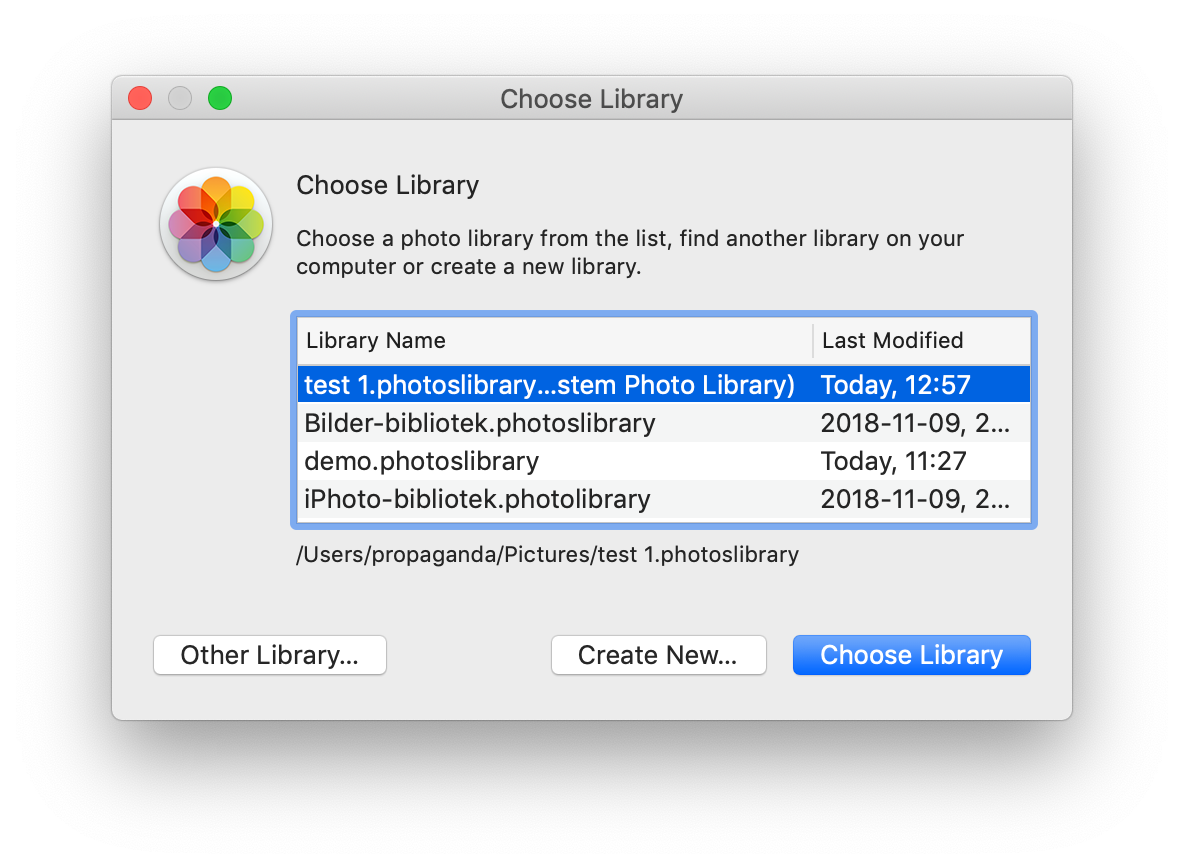Close the dialog with red button
This screenshot has width=1184, height=868.
click(140, 98)
